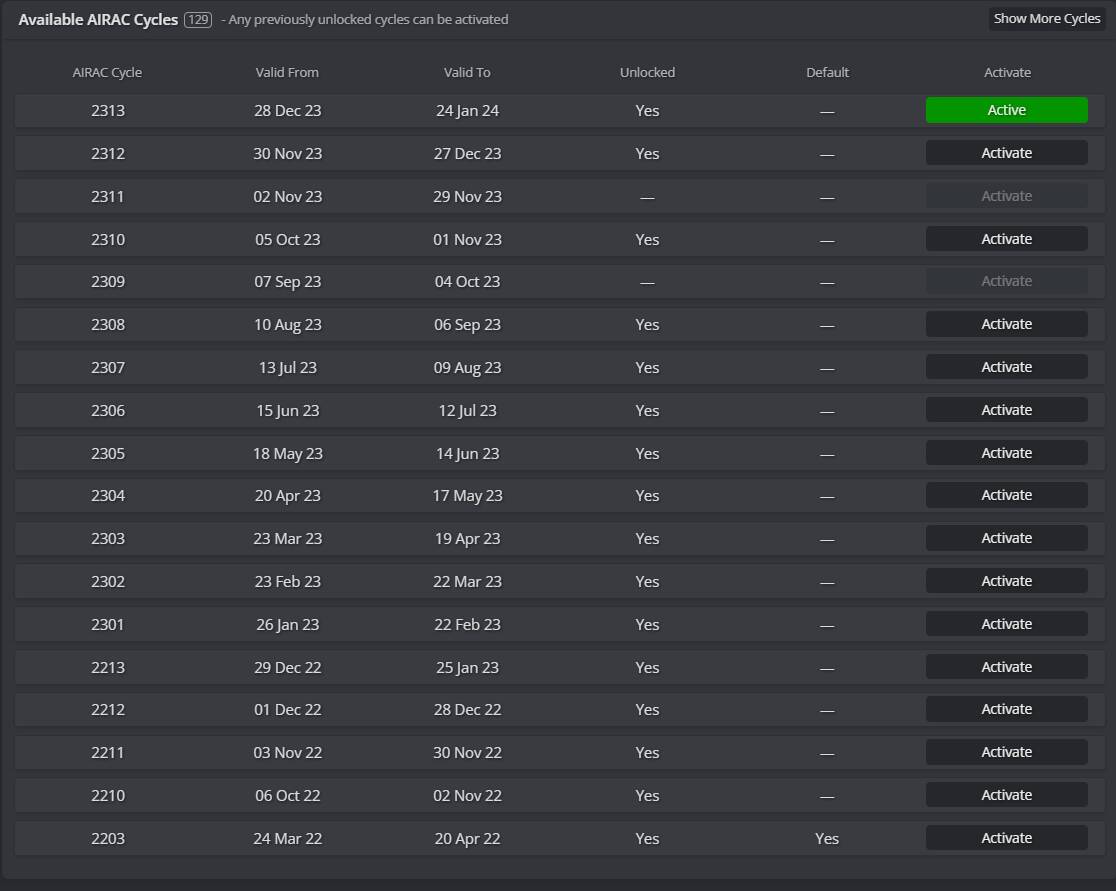
Task: Activate AIRAC cycle 2301
Action: (x=1006, y=624)
